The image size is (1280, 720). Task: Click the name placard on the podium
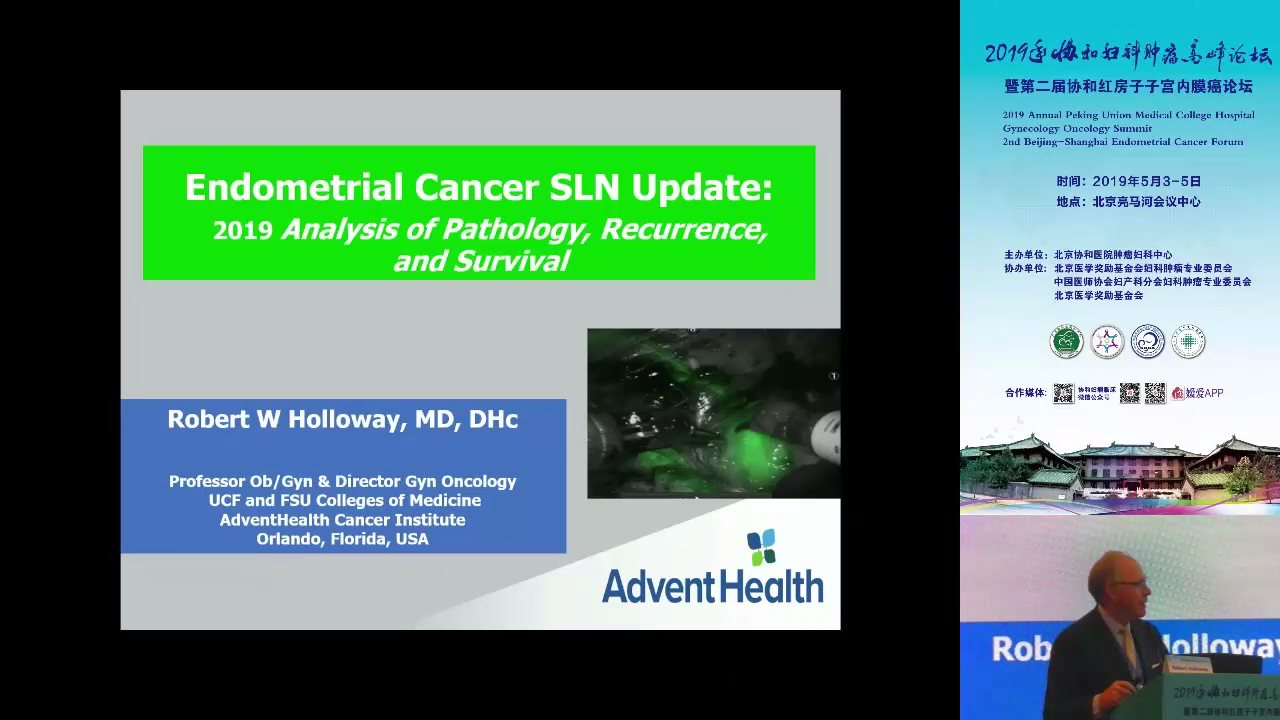(1188, 664)
